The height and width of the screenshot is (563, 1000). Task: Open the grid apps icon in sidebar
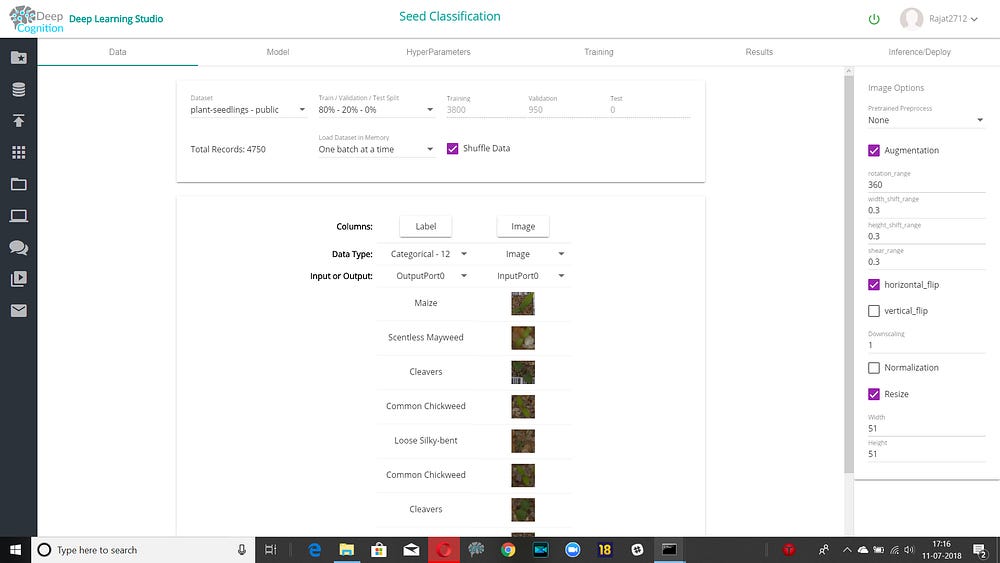point(18,153)
